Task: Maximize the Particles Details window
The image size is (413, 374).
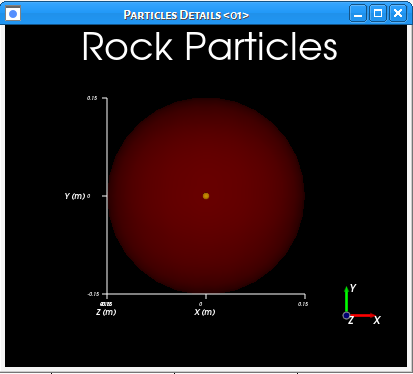Action: [x=378, y=13]
